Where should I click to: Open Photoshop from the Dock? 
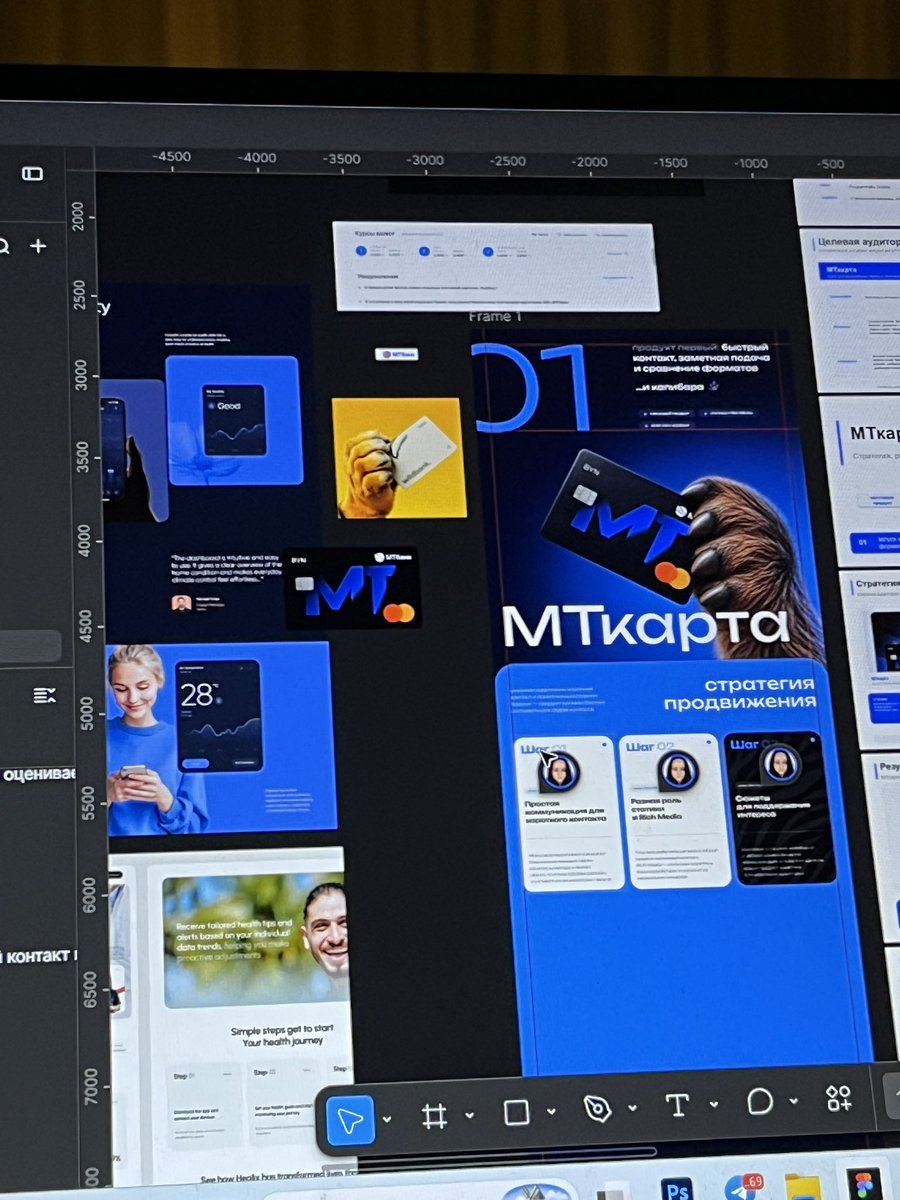click(677, 1190)
